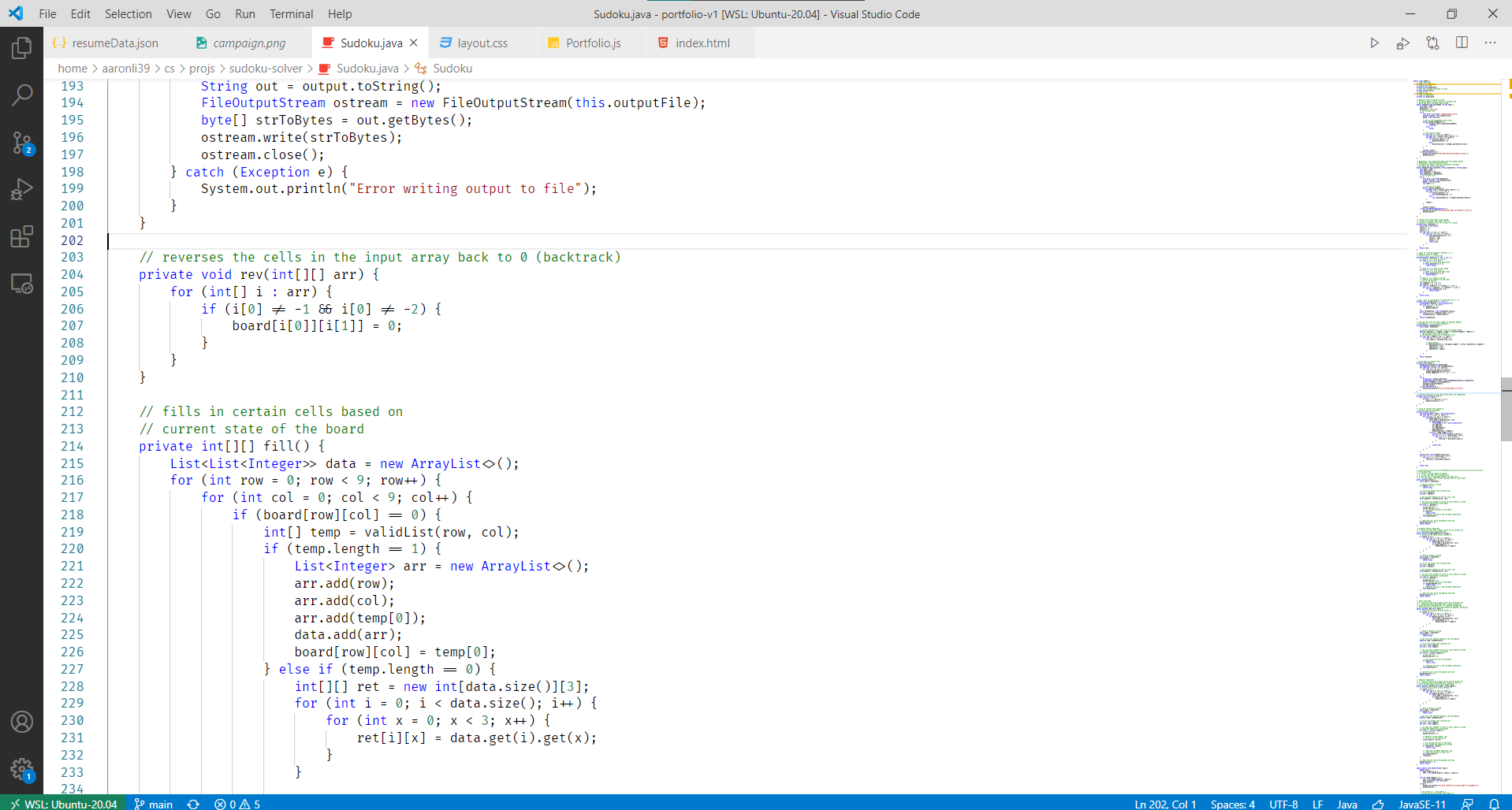Switch to the Portfolio.js tab

pyautogui.click(x=593, y=43)
